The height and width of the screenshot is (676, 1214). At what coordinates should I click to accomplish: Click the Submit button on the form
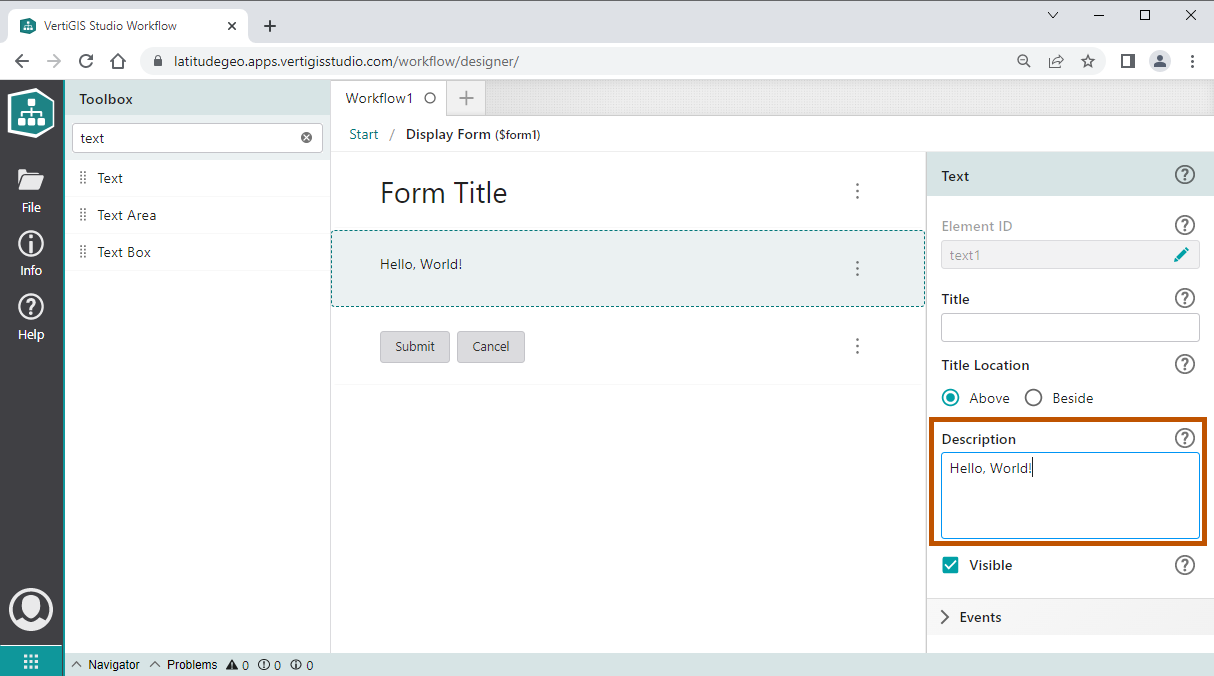click(414, 347)
